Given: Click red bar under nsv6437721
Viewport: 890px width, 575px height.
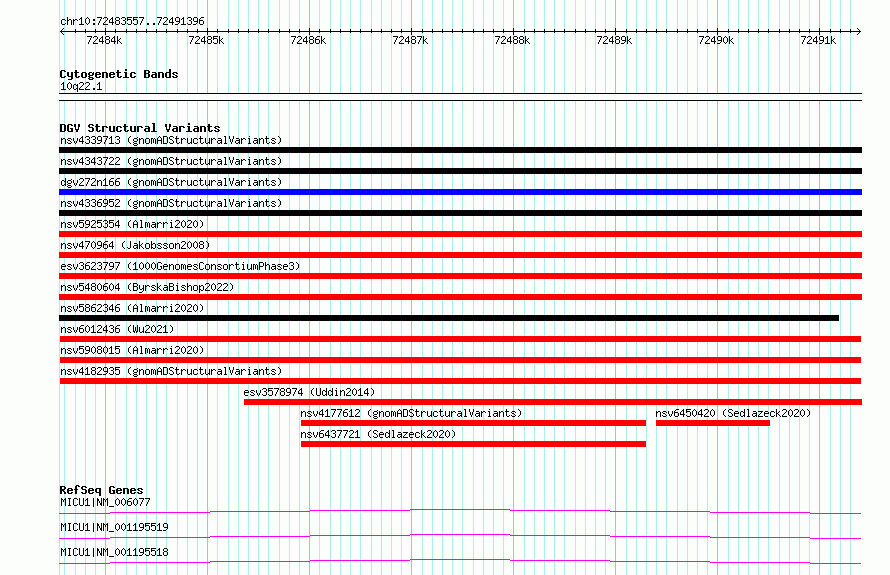Looking at the screenshot, I should pos(473,444).
